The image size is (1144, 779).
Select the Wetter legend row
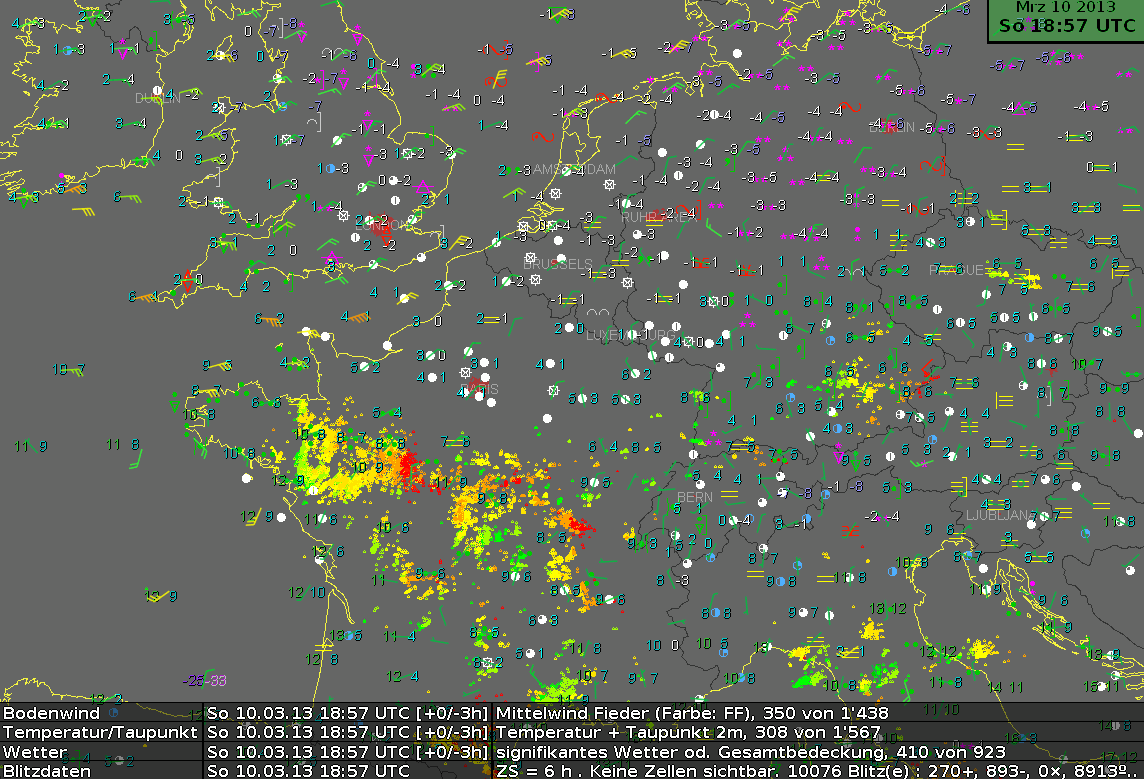click(x=35, y=751)
